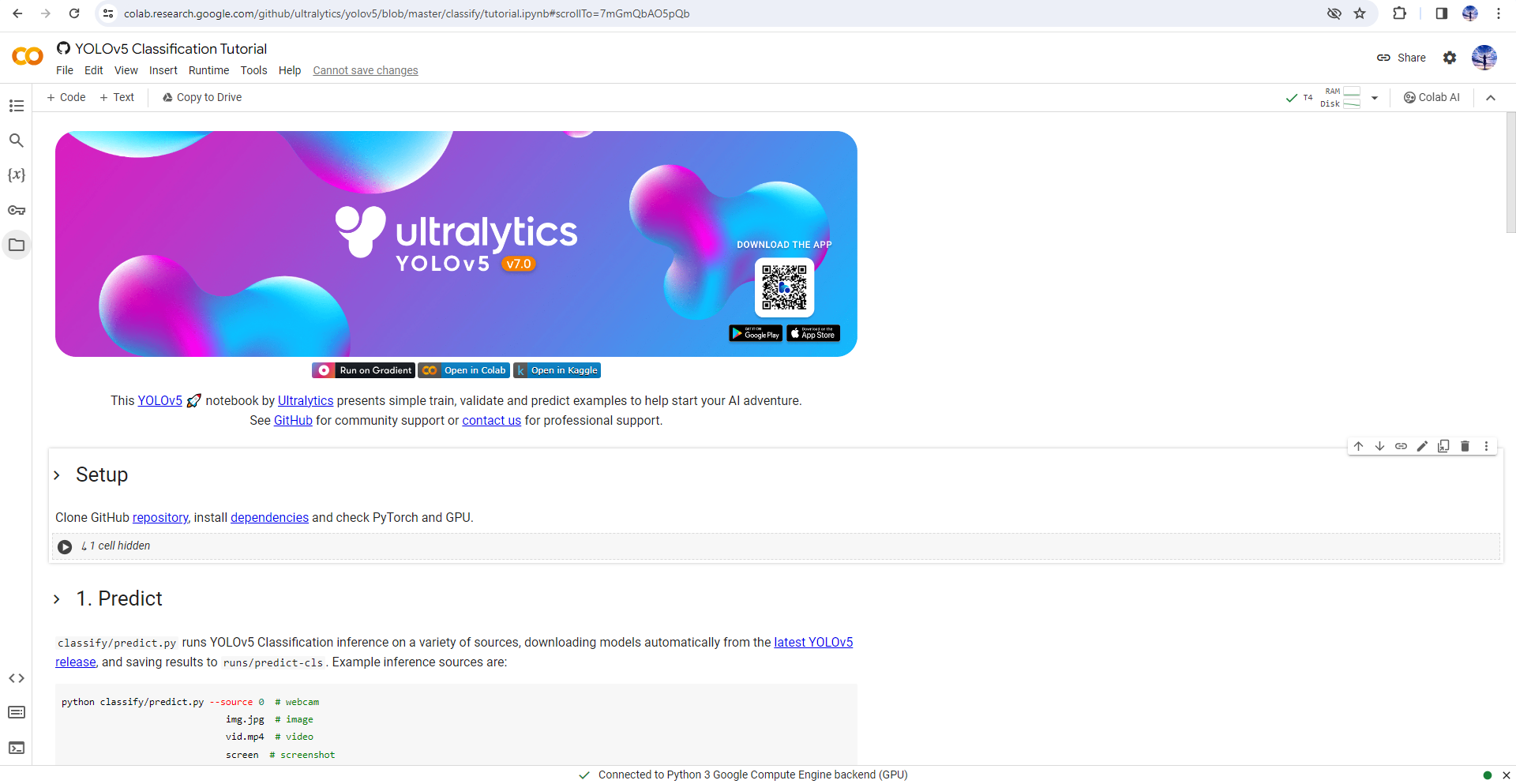This screenshot has height=784, width=1516.
Task: Click the Share button
Action: (x=1402, y=58)
